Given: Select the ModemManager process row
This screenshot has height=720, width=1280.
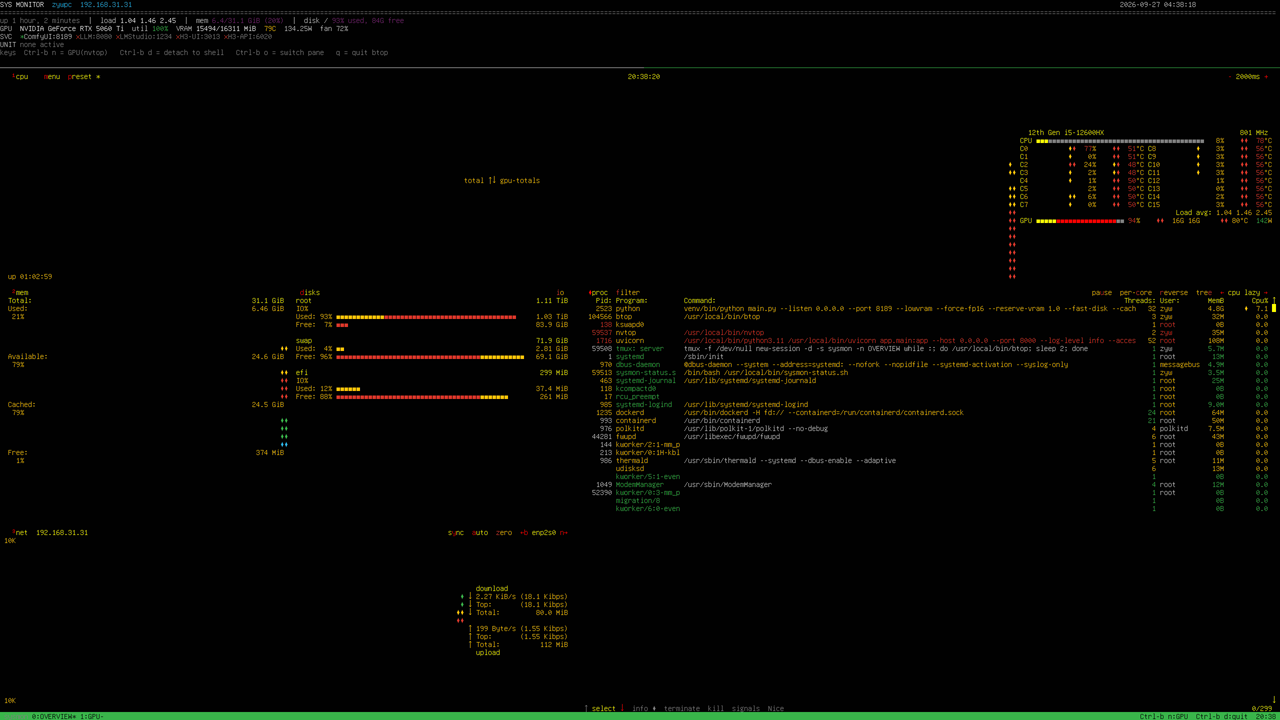Looking at the screenshot, I should (x=929, y=485).
